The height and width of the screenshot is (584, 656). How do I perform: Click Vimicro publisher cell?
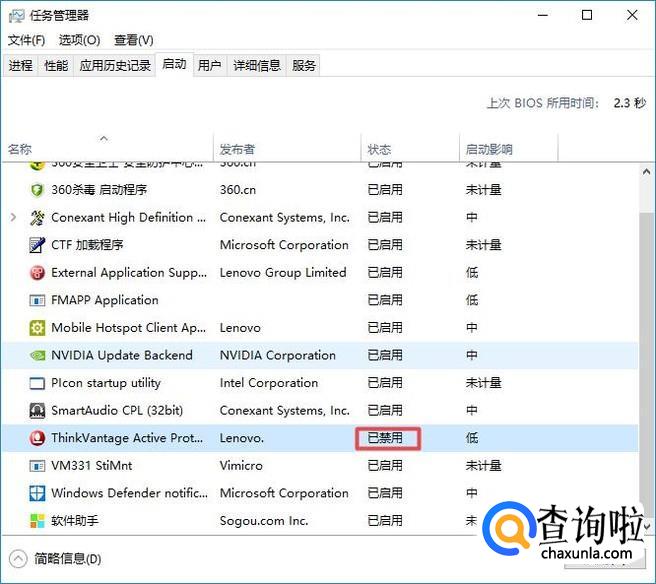[241, 466]
